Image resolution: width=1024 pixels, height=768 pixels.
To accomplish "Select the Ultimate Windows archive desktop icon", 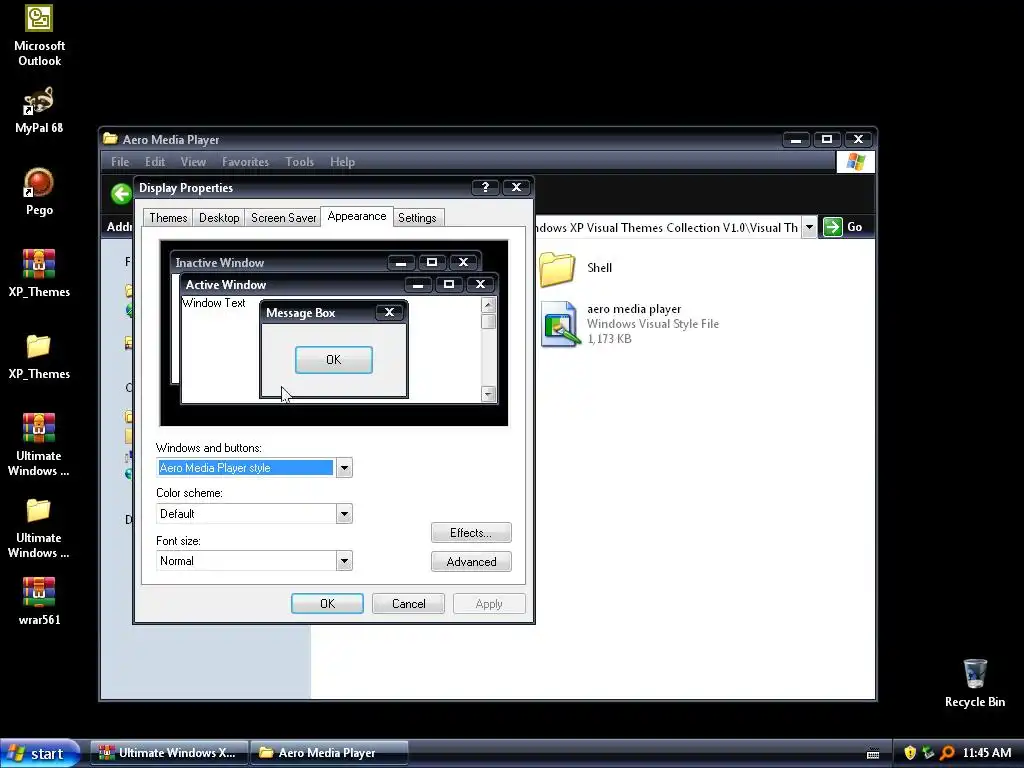I will tap(39, 428).
